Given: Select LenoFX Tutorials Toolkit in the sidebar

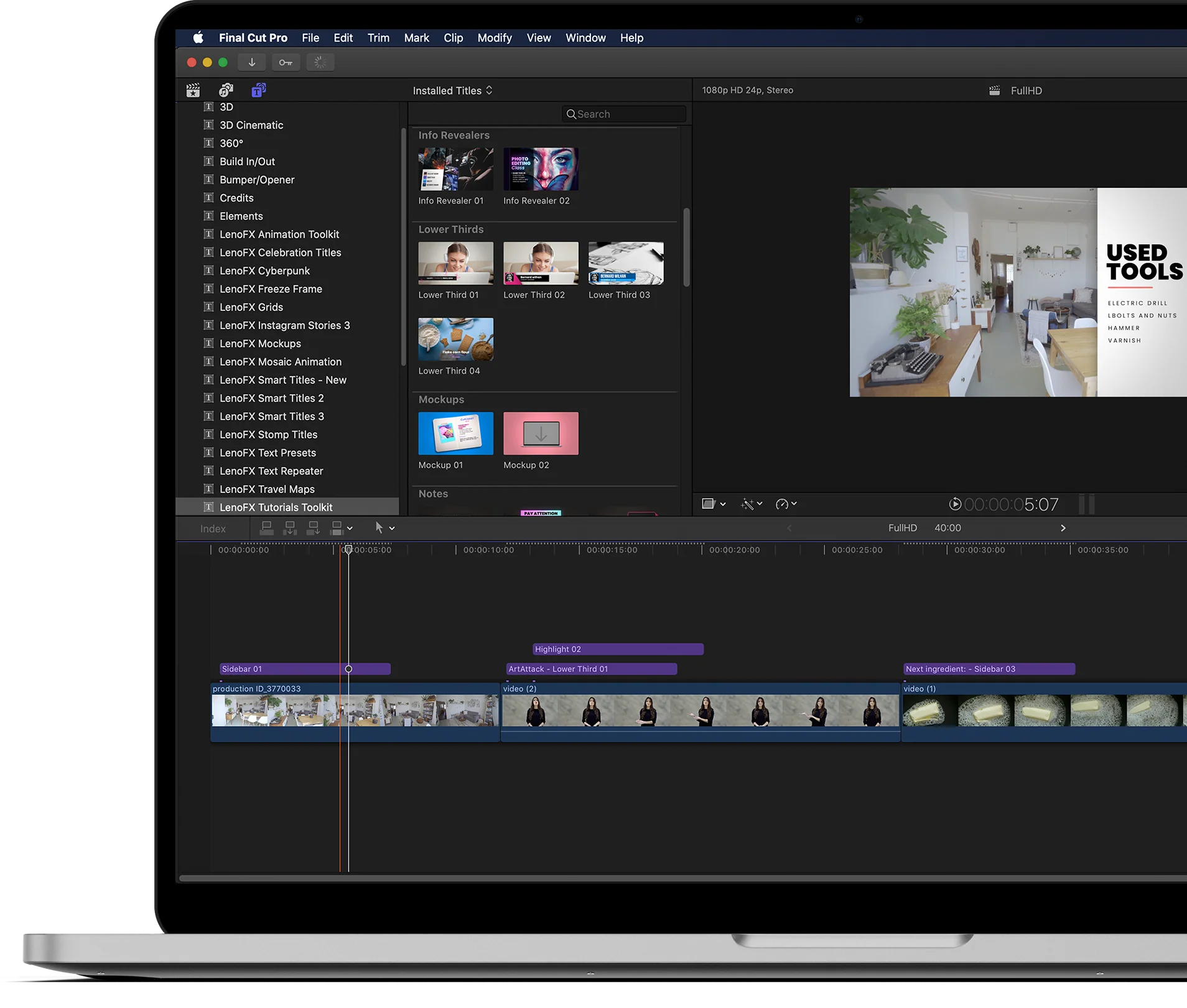Looking at the screenshot, I should tap(276, 507).
